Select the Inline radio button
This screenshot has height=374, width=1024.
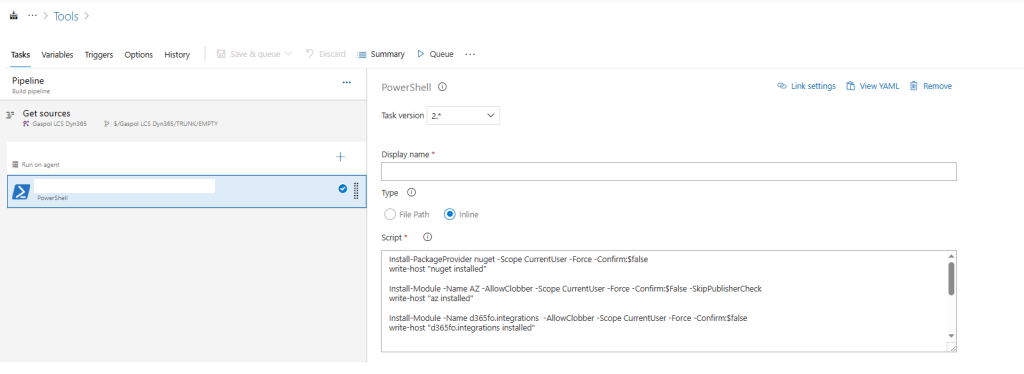[449, 214]
